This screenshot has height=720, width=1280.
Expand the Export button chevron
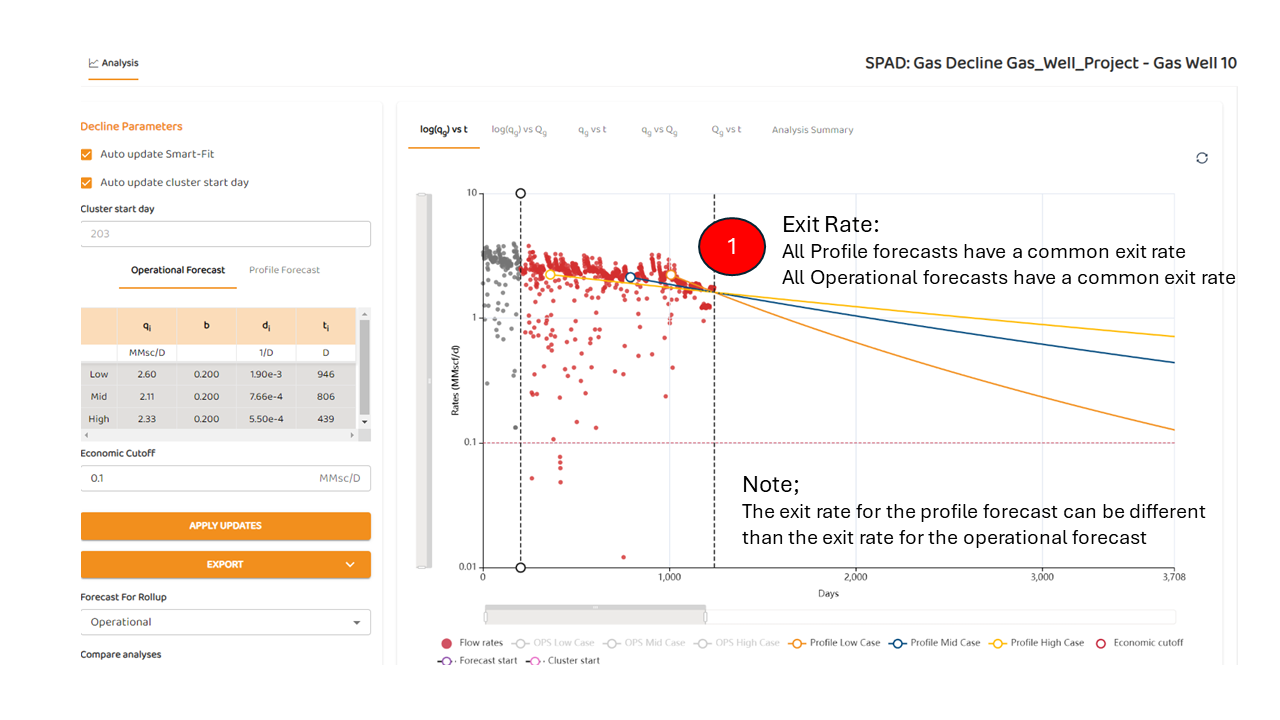(350, 565)
